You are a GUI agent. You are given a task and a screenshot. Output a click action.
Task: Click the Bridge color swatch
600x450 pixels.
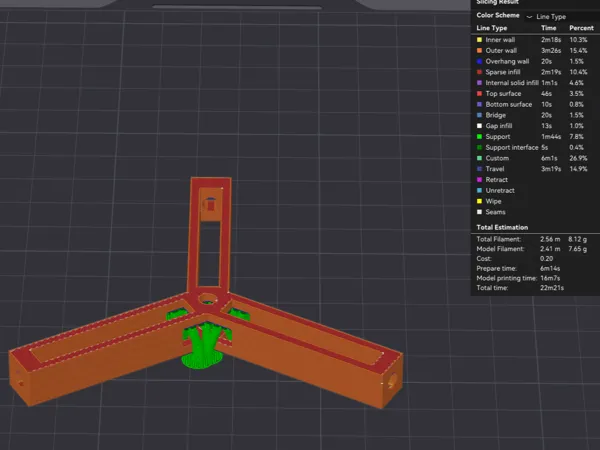click(479, 115)
